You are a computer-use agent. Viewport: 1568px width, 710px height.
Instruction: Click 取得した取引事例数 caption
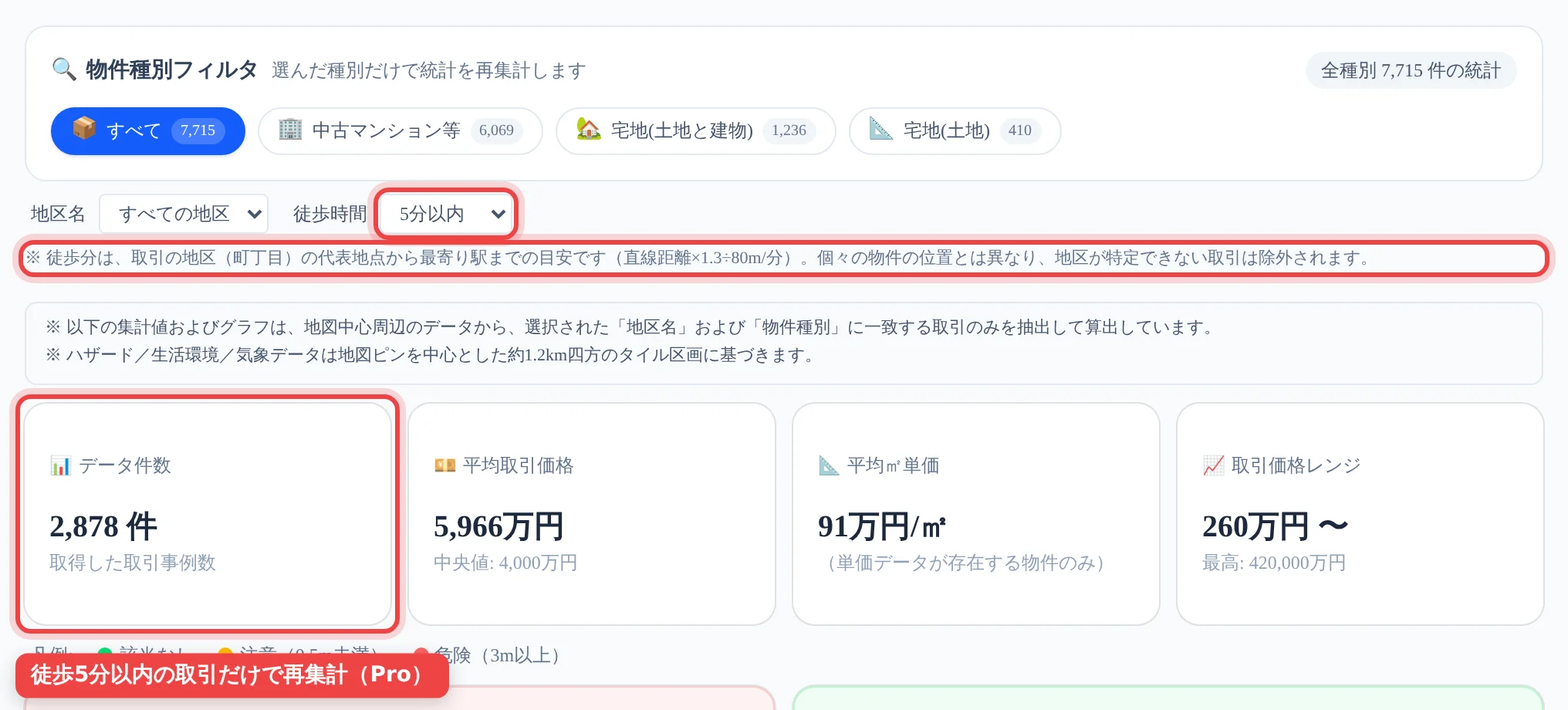[133, 563]
